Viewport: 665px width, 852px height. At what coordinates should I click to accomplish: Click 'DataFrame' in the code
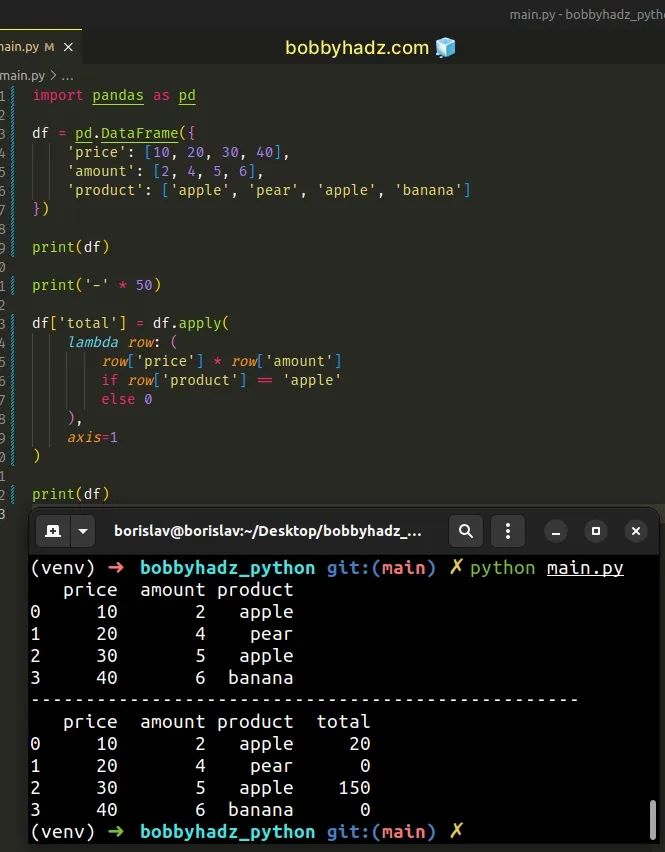coord(140,133)
